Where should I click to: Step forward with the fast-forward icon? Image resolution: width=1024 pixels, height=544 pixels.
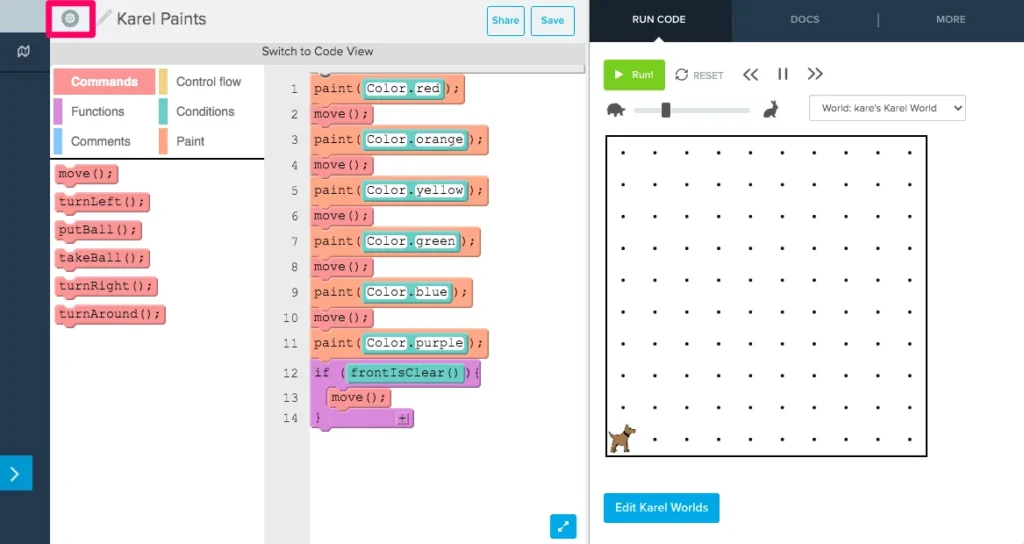(x=815, y=75)
